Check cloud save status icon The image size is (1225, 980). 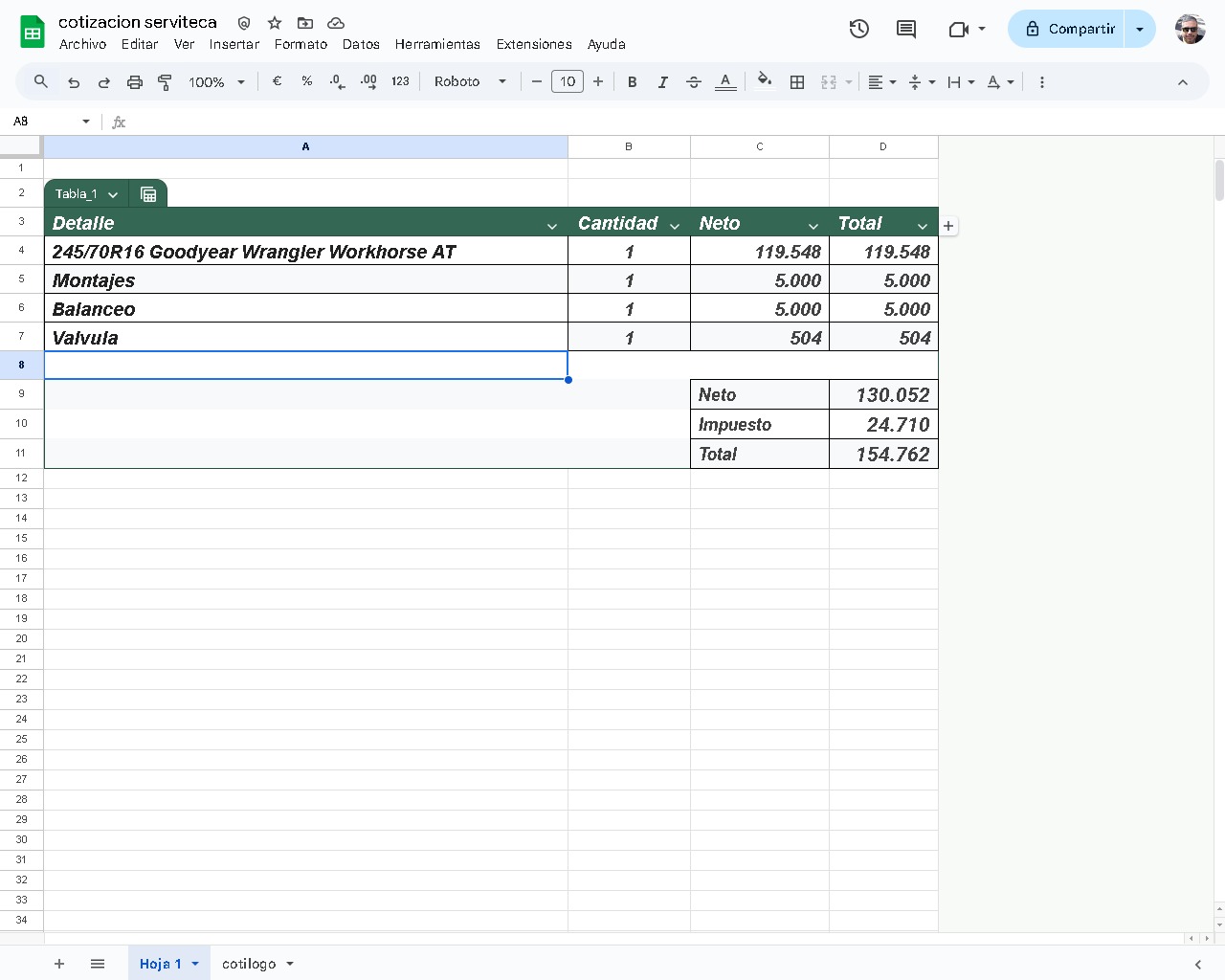[336, 23]
